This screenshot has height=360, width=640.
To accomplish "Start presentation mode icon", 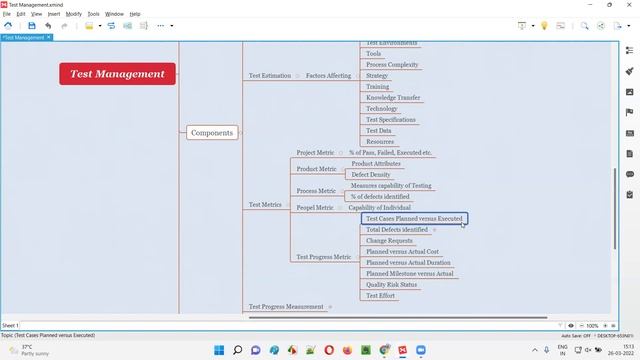I will pyautogui.click(x=522, y=26).
